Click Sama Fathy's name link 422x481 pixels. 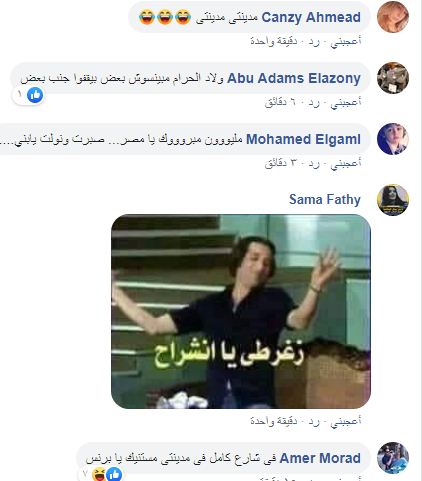(x=325, y=199)
